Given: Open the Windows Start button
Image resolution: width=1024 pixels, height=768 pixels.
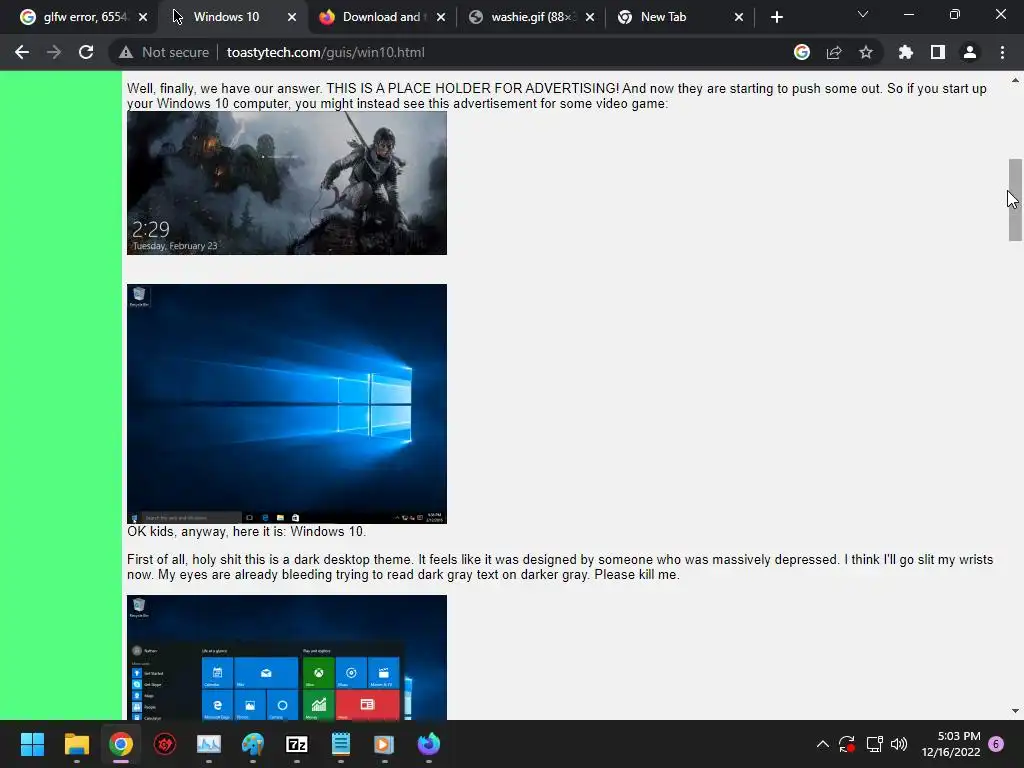Looking at the screenshot, I should [x=32, y=744].
